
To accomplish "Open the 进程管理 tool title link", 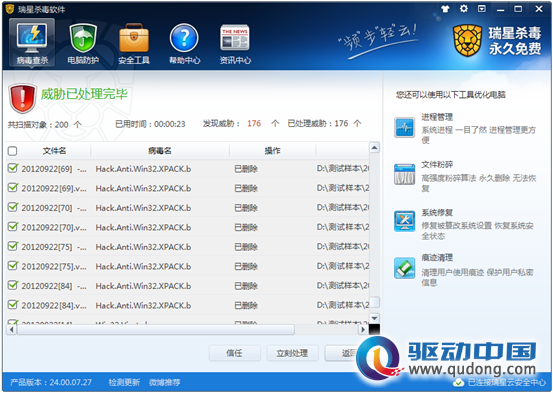I will [x=437, y=117].
